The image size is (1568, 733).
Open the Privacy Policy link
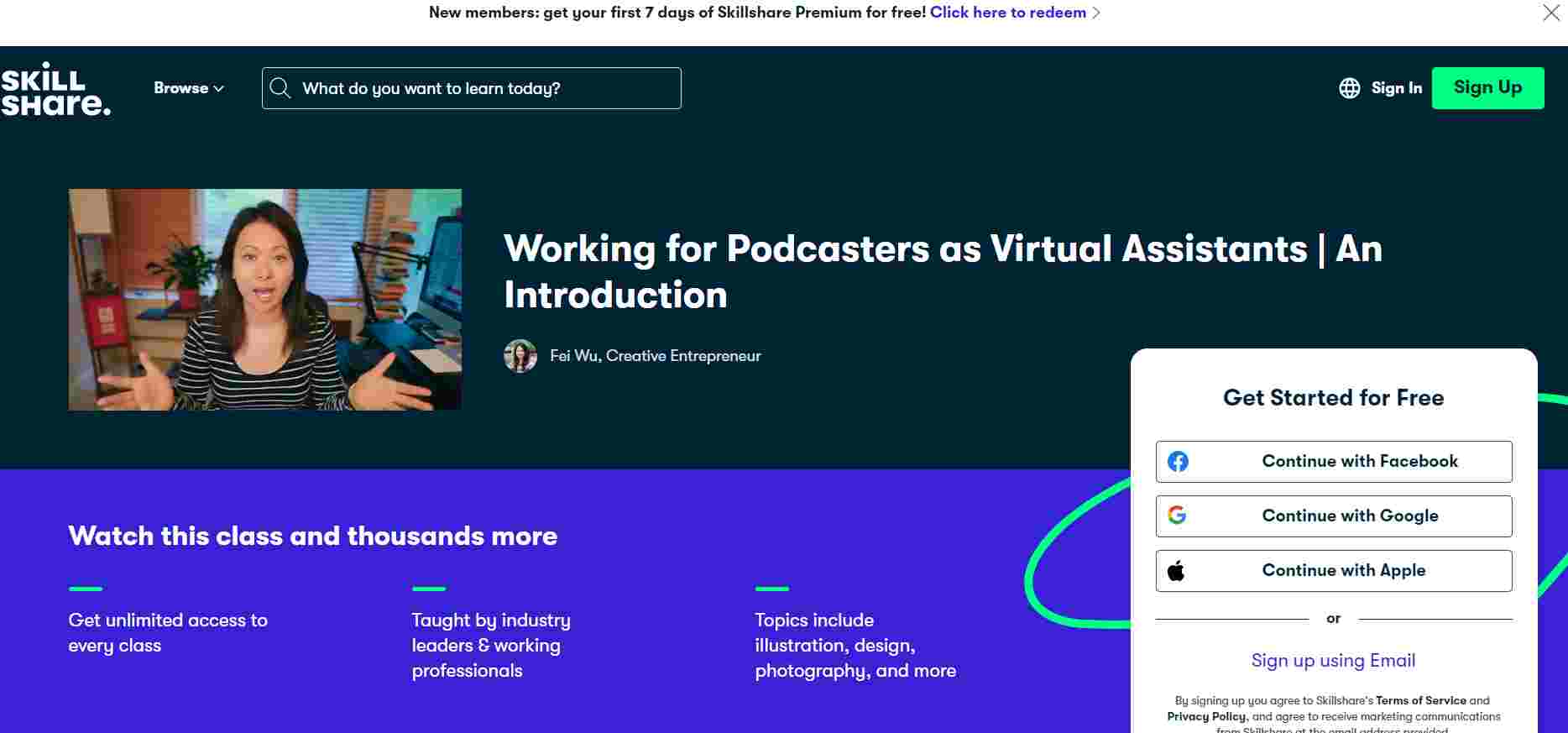coord(1206,716)
